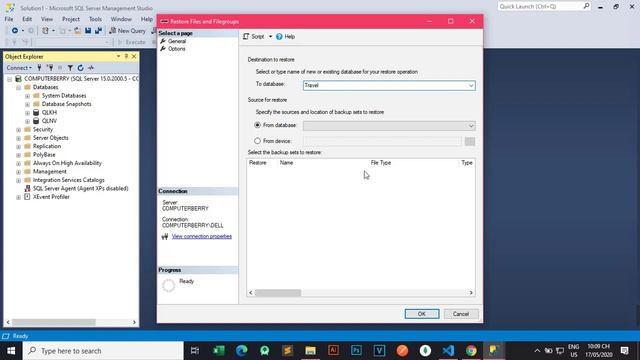Image resolution: width=640 pixels, height=360 pixels.
Task: Click the Connect Object Explorer plug icon
Action: pos(39,68)
